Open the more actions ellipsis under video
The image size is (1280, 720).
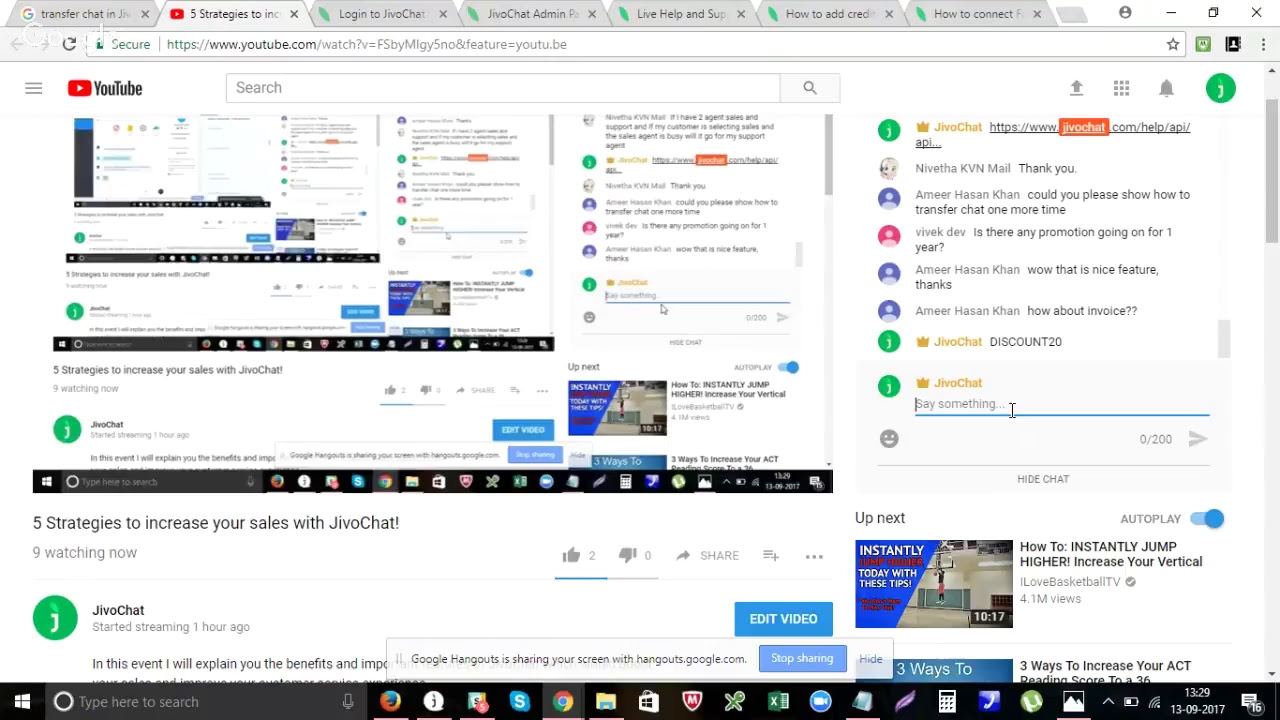coord(814,556)
